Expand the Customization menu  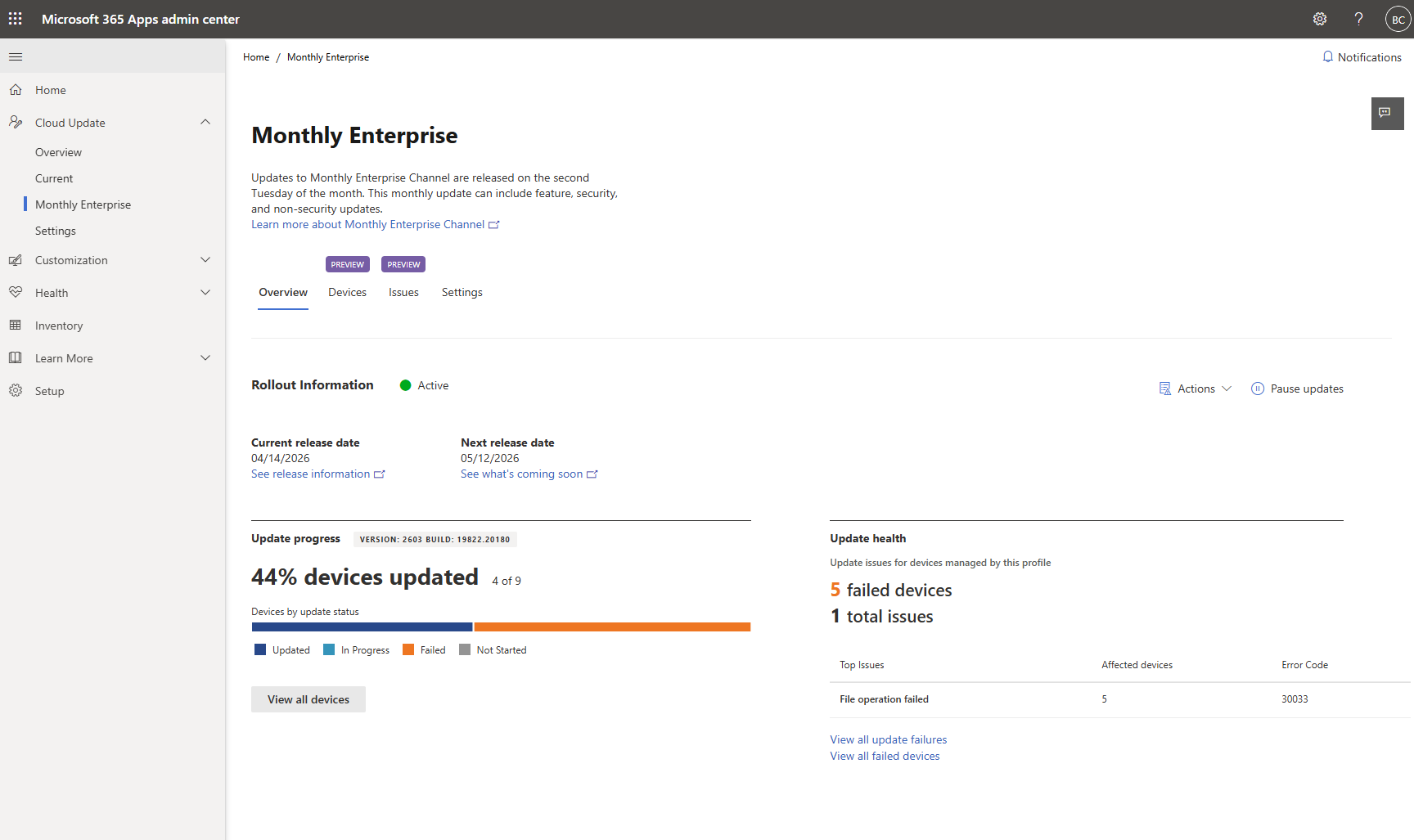tap(205, 260)
